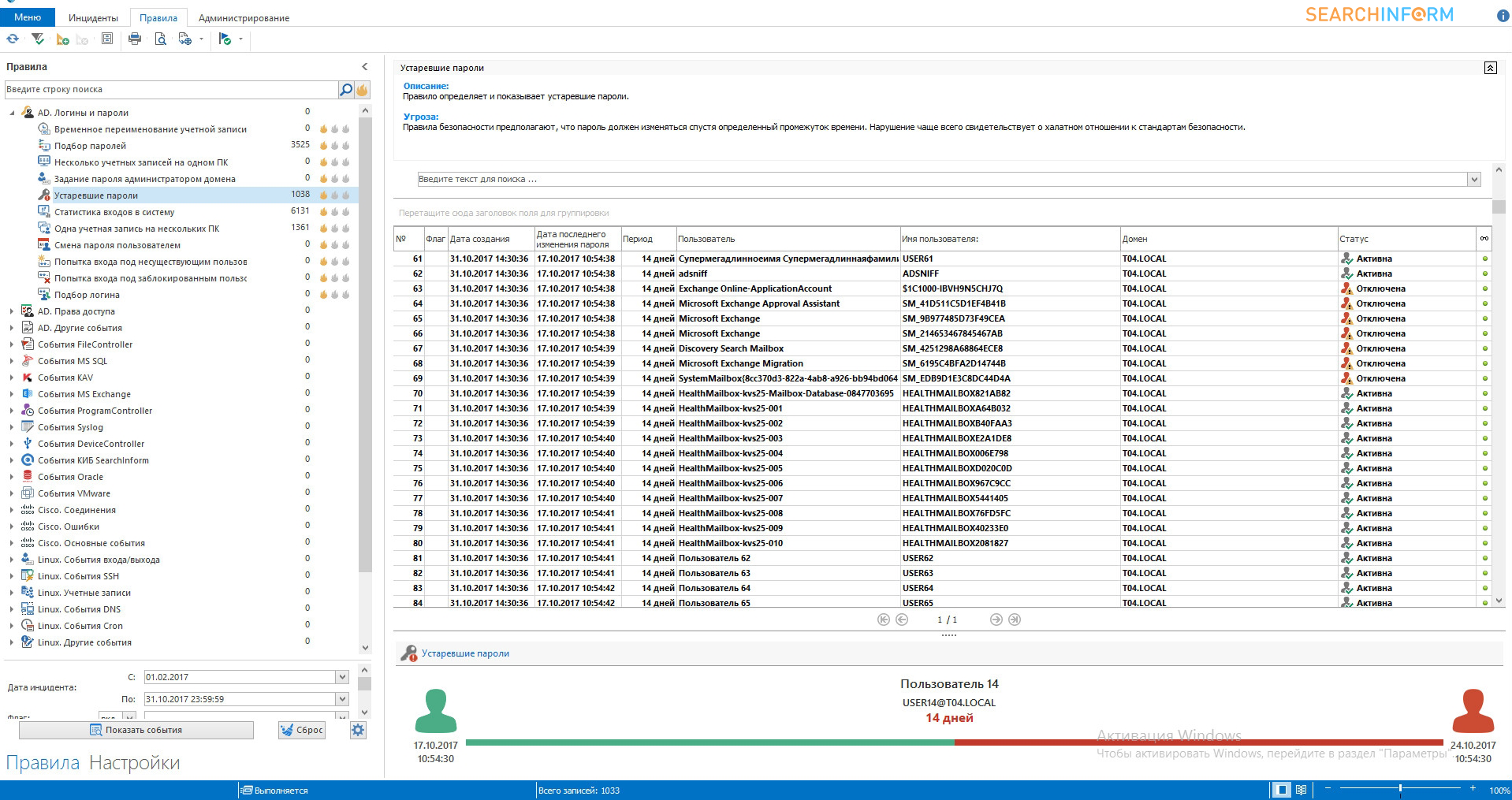
Task: Click the status icon in the USER61 row
Action: [x=1346, y=259]
